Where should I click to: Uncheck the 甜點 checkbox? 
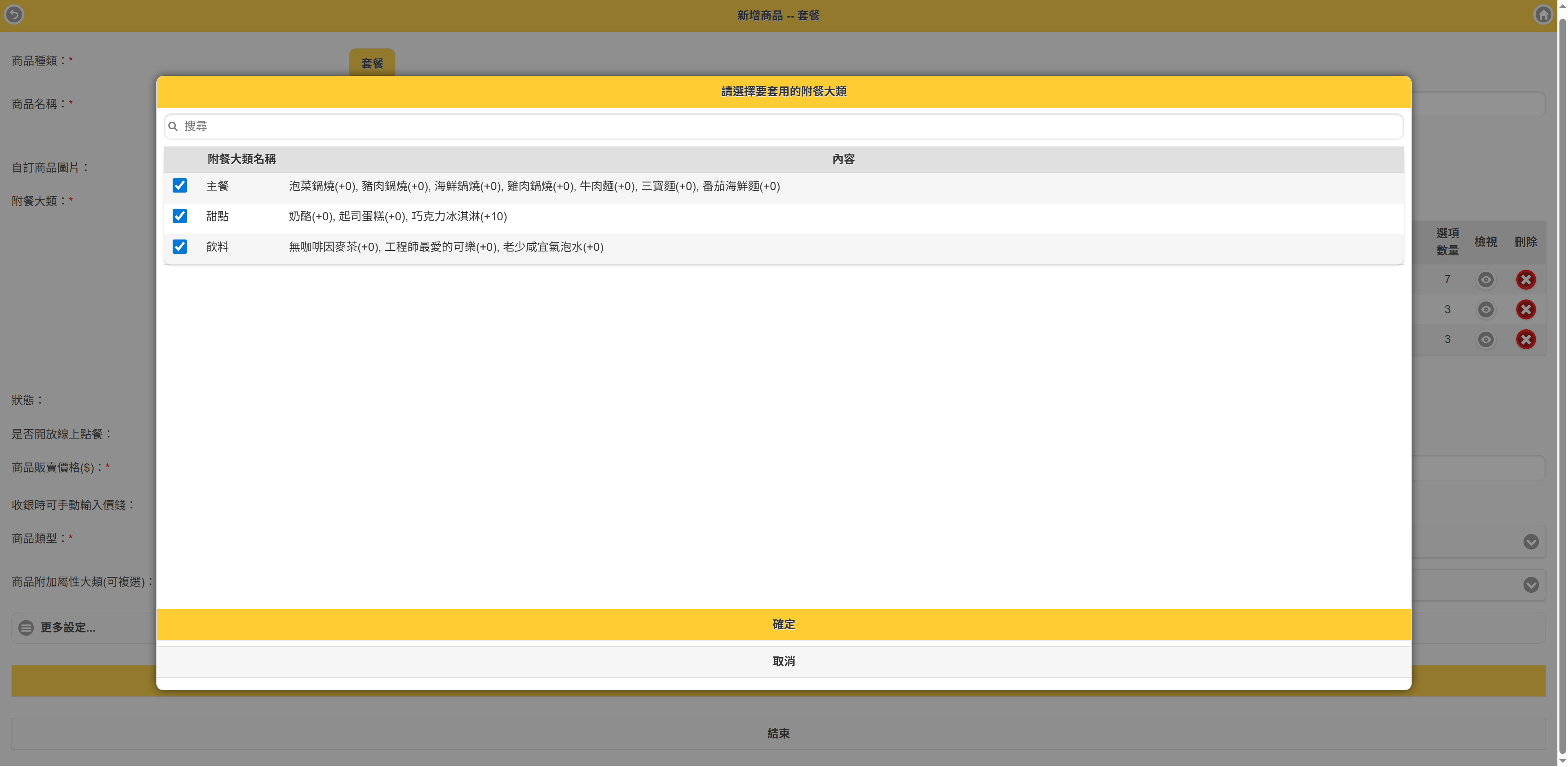click(x=180, y=216)
